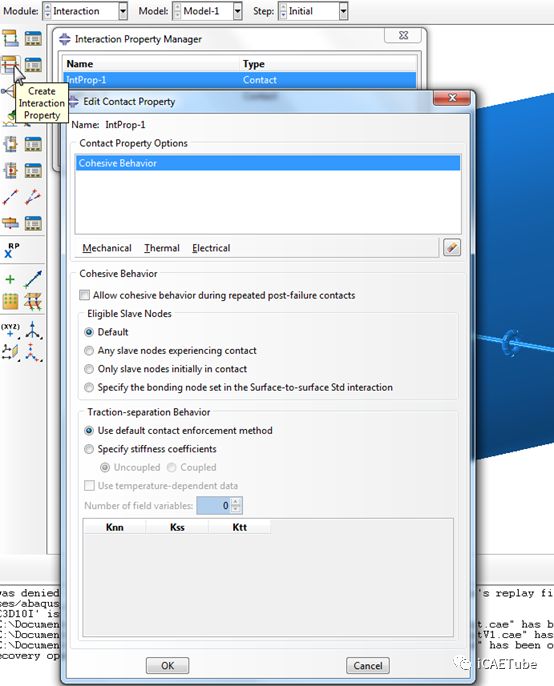Screen dimensions: 554x686
Task: Open the Interaction Property Manager icon
Action: [x=33, y=65]
